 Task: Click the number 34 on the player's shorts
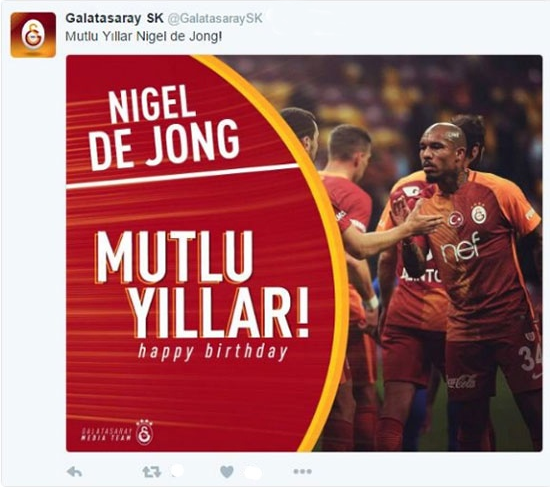(530, 358)
